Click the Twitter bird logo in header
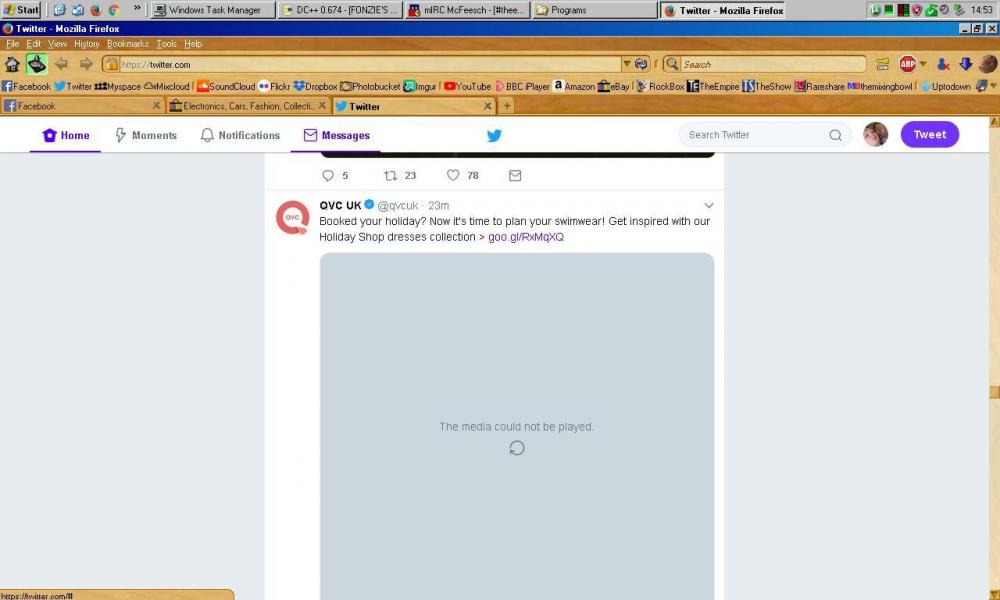Screen dimensions: 1000x600 point(494,135)
